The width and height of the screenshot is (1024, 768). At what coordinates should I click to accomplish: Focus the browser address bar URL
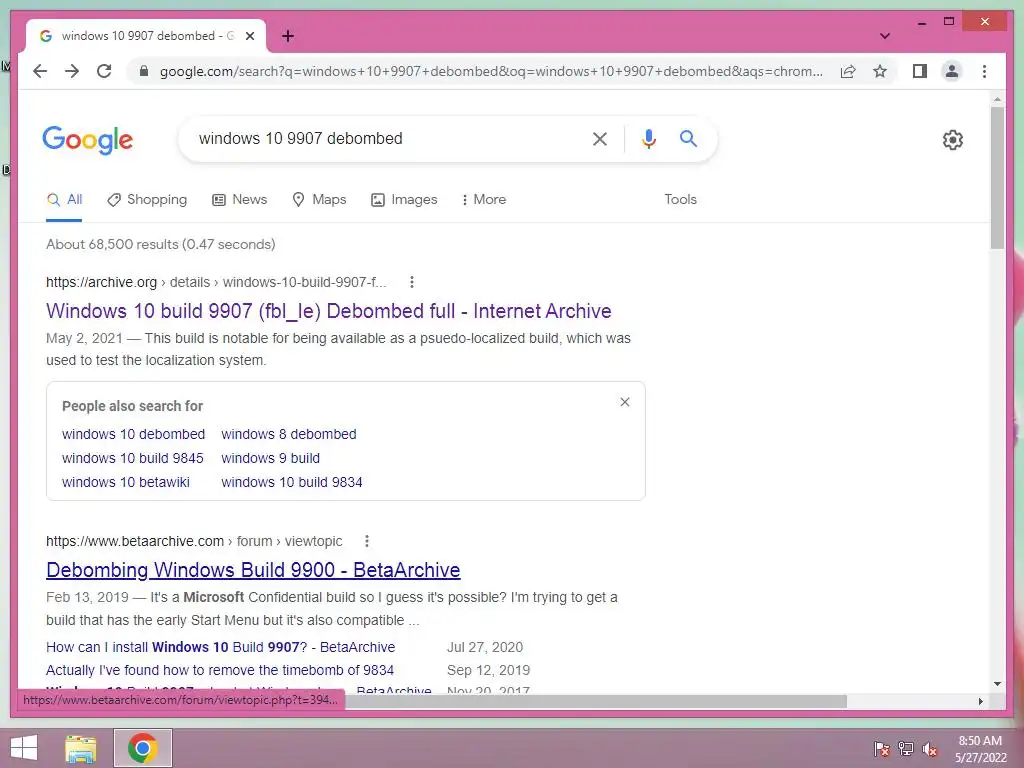(491, 71)
